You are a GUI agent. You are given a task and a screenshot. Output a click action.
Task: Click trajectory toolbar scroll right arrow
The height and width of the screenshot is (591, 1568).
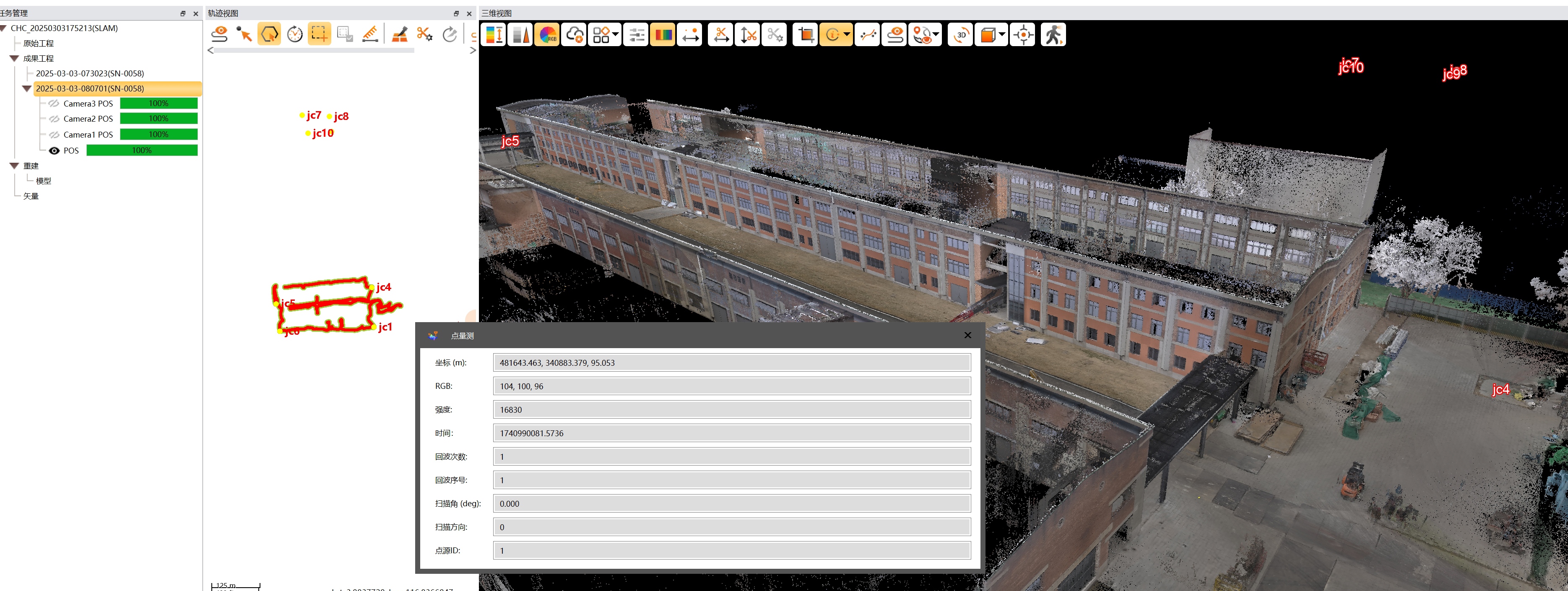pos(473,50)
